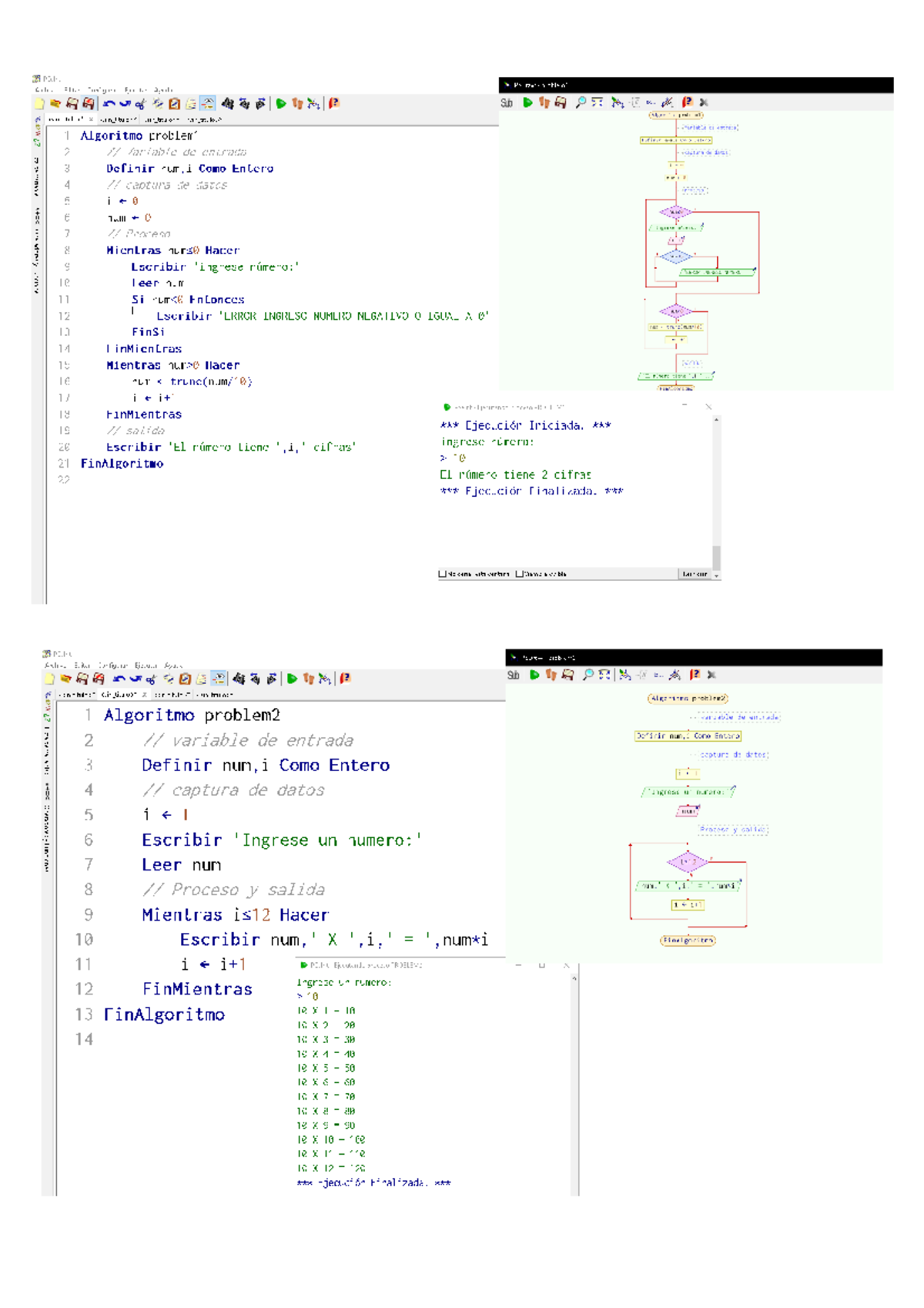
Task: Click the Reiniciar button in the execution console
Action: (x=694, y=574)
